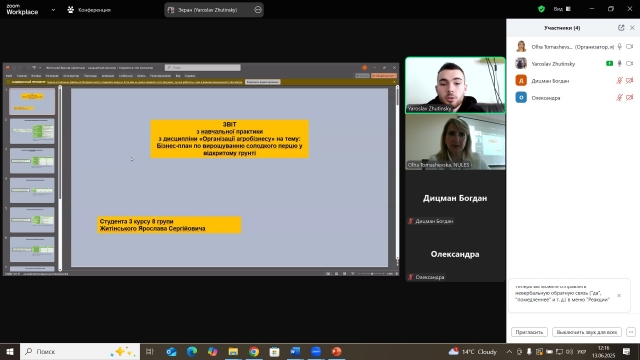This screenshot has width=640, height=360.
Task: Select Yaroslav Zhutinsky's video tile
Action: [x=455, y=85]
